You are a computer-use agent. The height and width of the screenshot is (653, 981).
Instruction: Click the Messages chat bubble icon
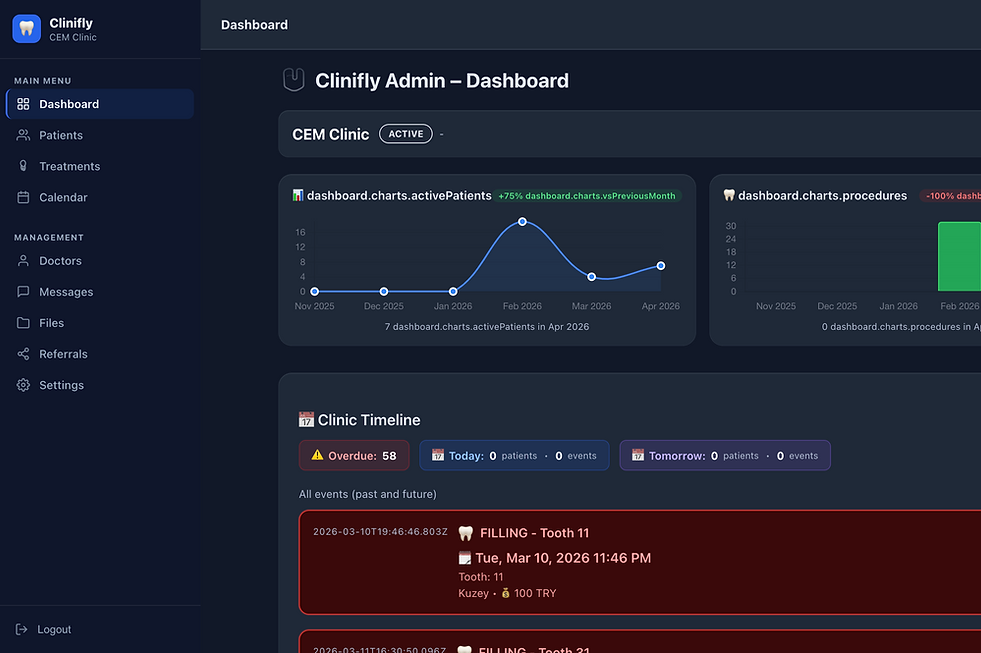(x=23, y=291)
